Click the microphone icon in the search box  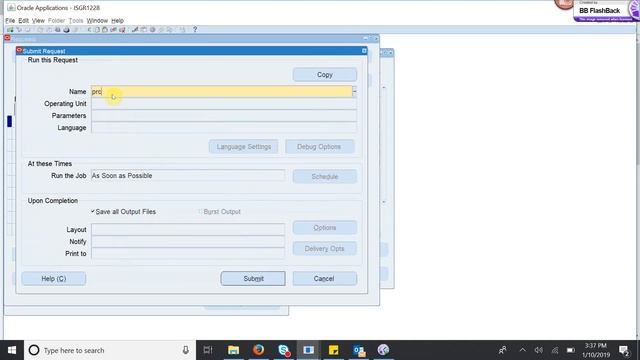point(185,350)
